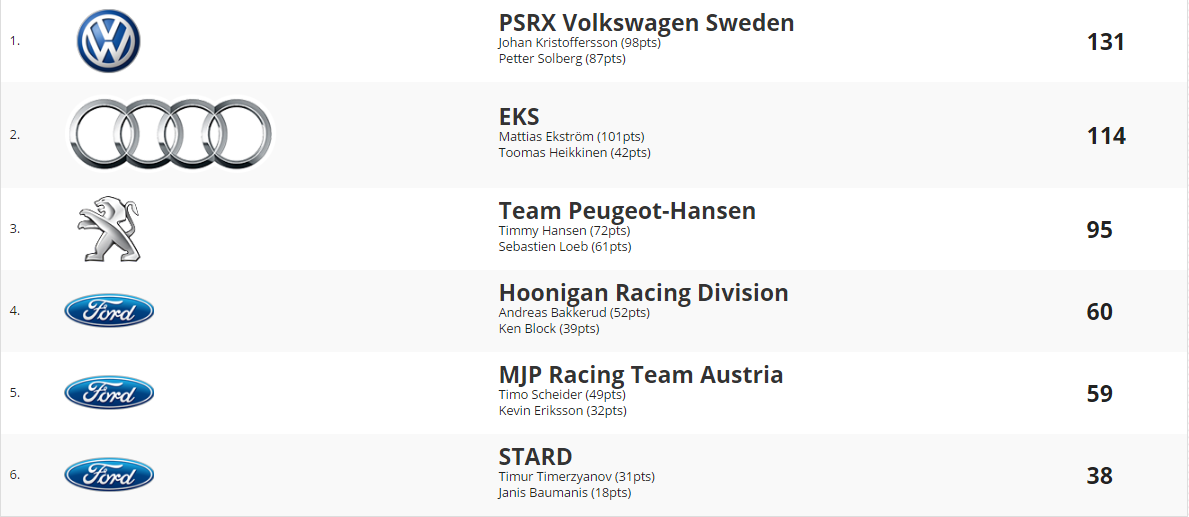Screen dimensions: 1189x517
Task: Click Hoonigan Racing Division's Ford logo
Action: point(109,311)
